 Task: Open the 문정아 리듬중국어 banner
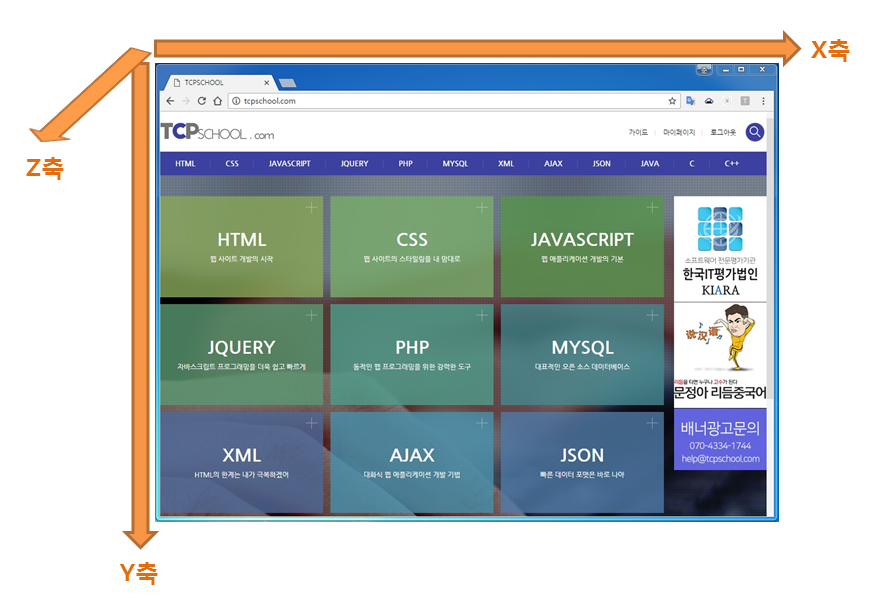pos(720,355)
